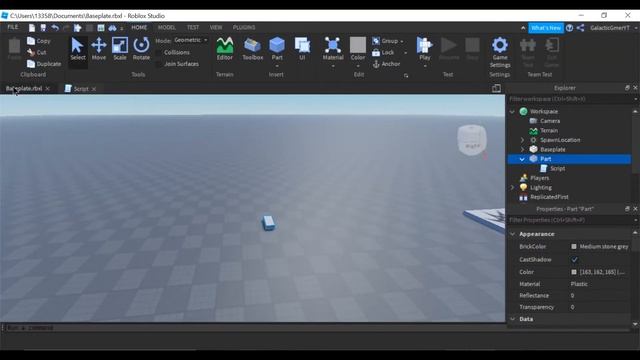Click the Play test button
The width and height of the screenshot is (640, 360).
(x=424, y=48)
